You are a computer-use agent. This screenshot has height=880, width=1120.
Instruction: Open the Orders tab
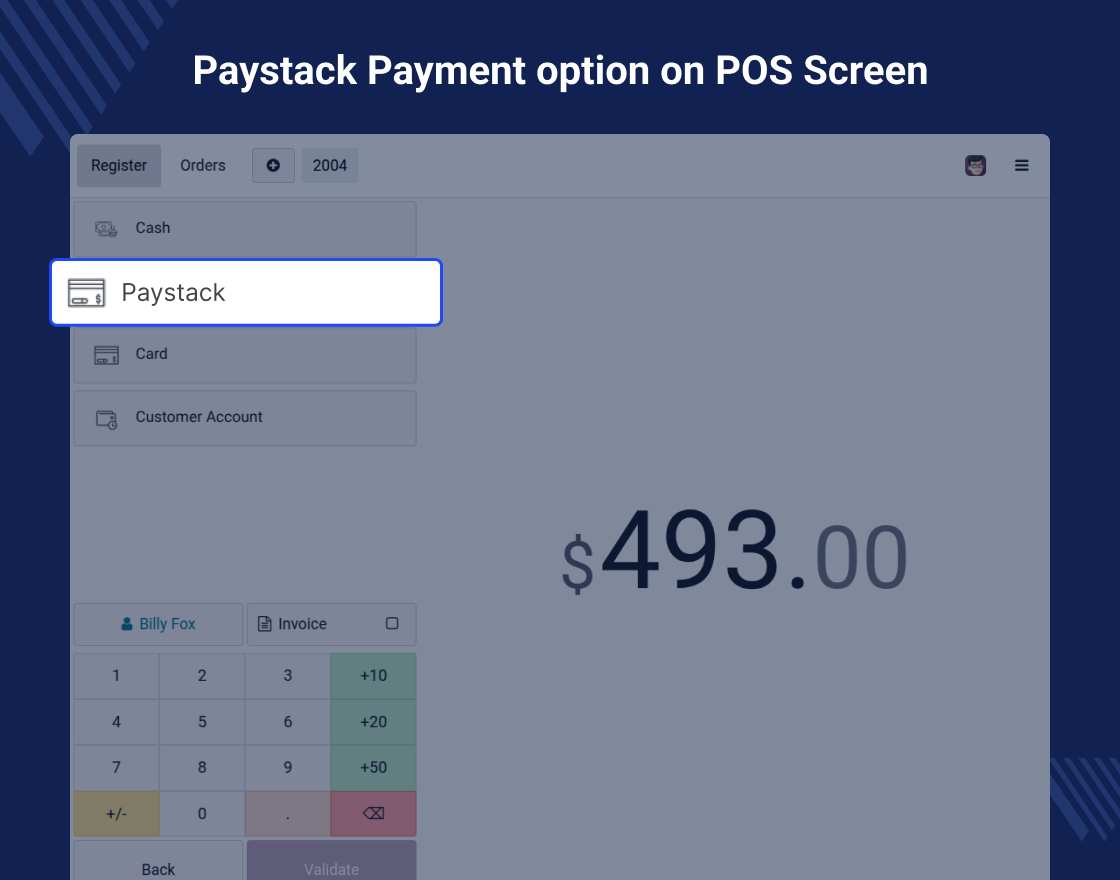click(x=203, y=166)
